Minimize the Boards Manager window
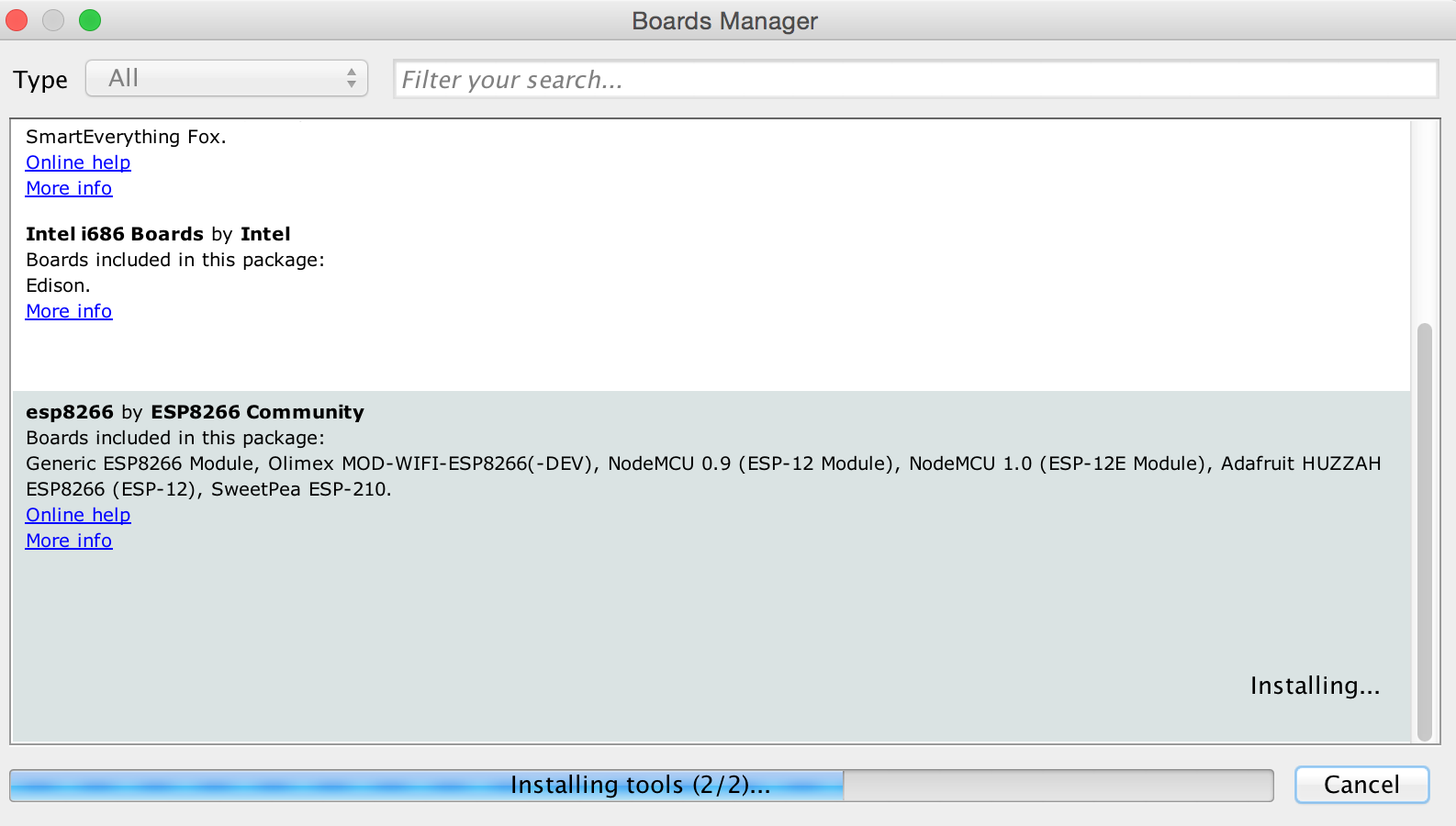 pyautogui.click(x=53, y=20)
